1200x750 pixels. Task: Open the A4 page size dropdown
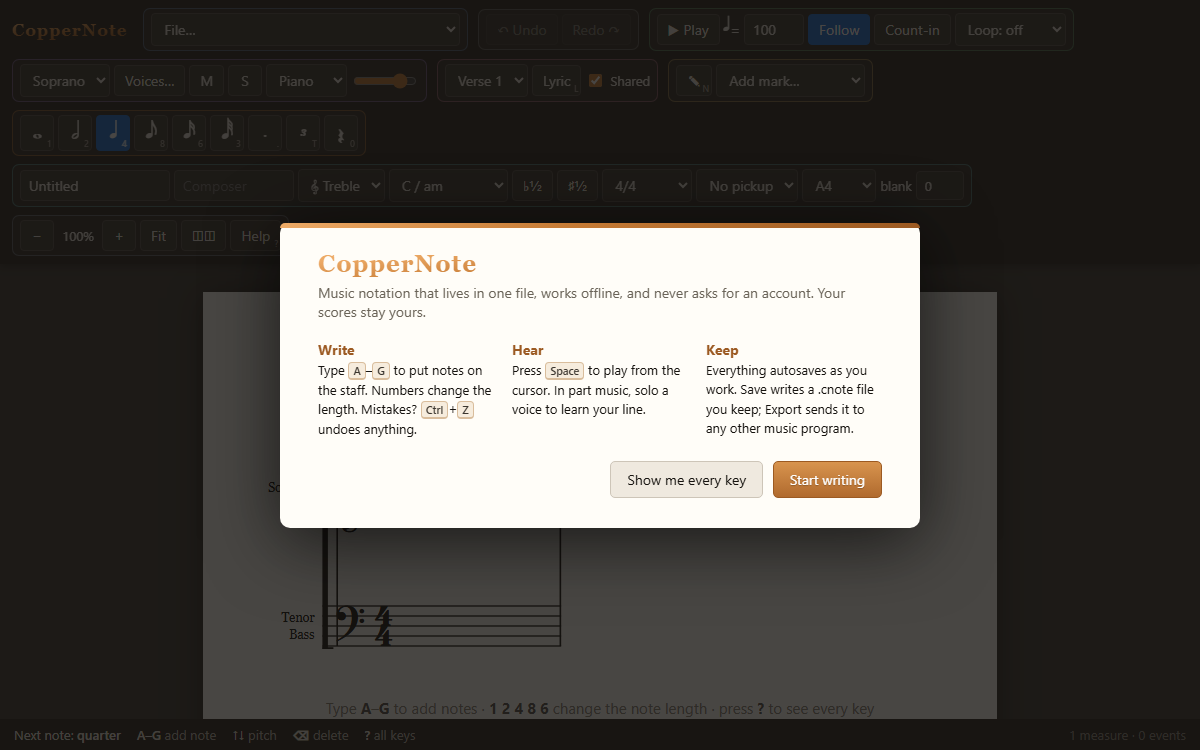838,186
